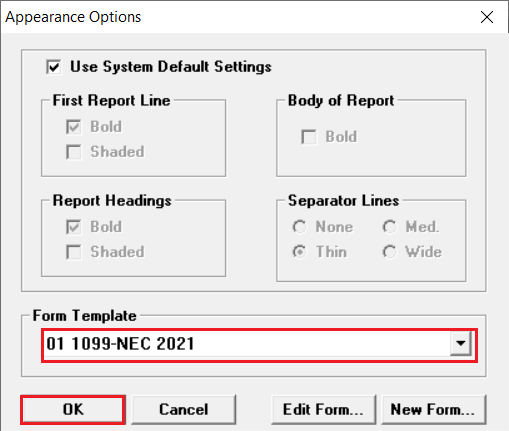Screen dimensions: 509x431
Task: Click the Use System Default Settings label text
Action: (171, 67)
